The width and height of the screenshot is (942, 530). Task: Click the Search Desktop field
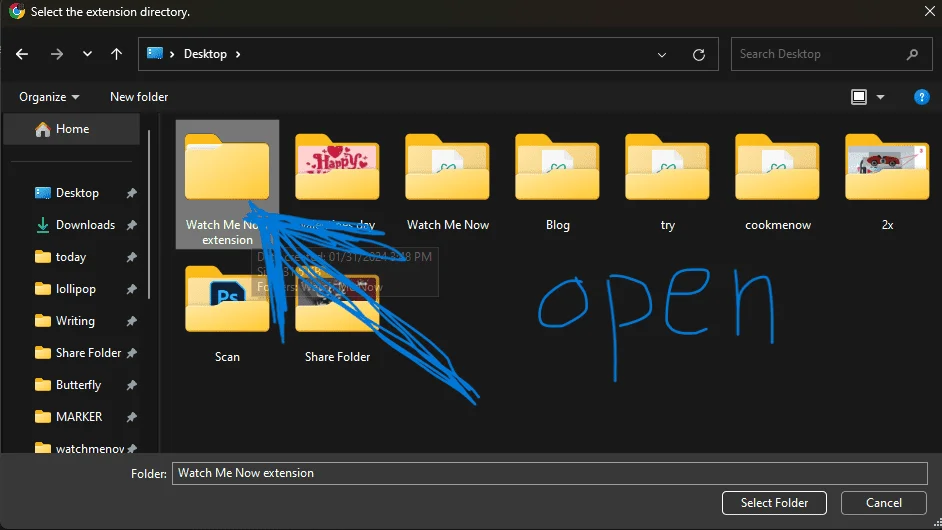[x=831, y=54]
